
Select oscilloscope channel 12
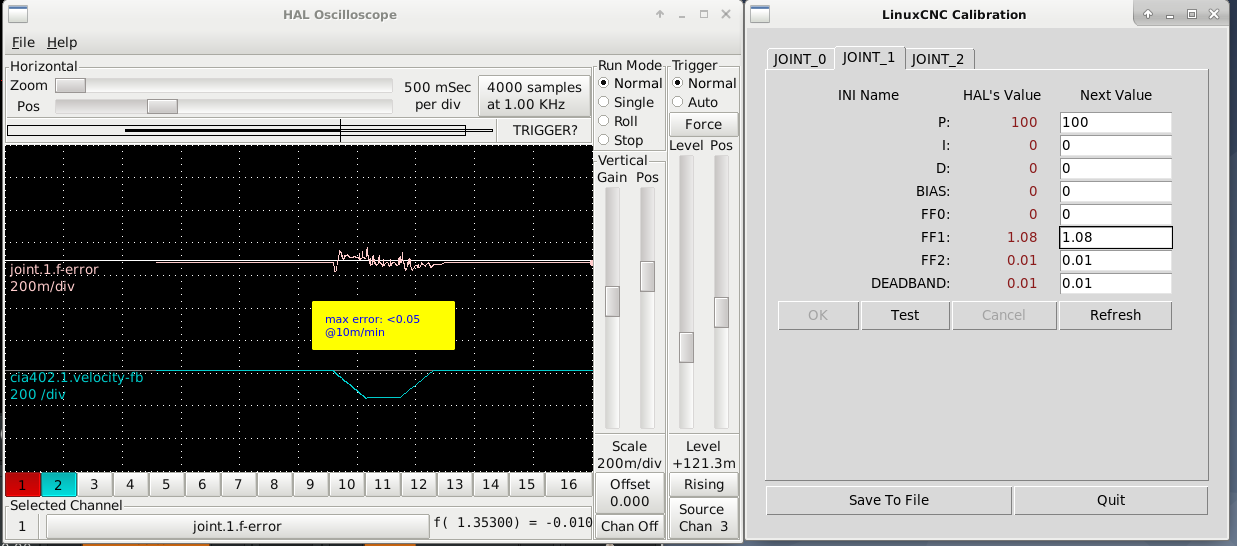(418, 485)
